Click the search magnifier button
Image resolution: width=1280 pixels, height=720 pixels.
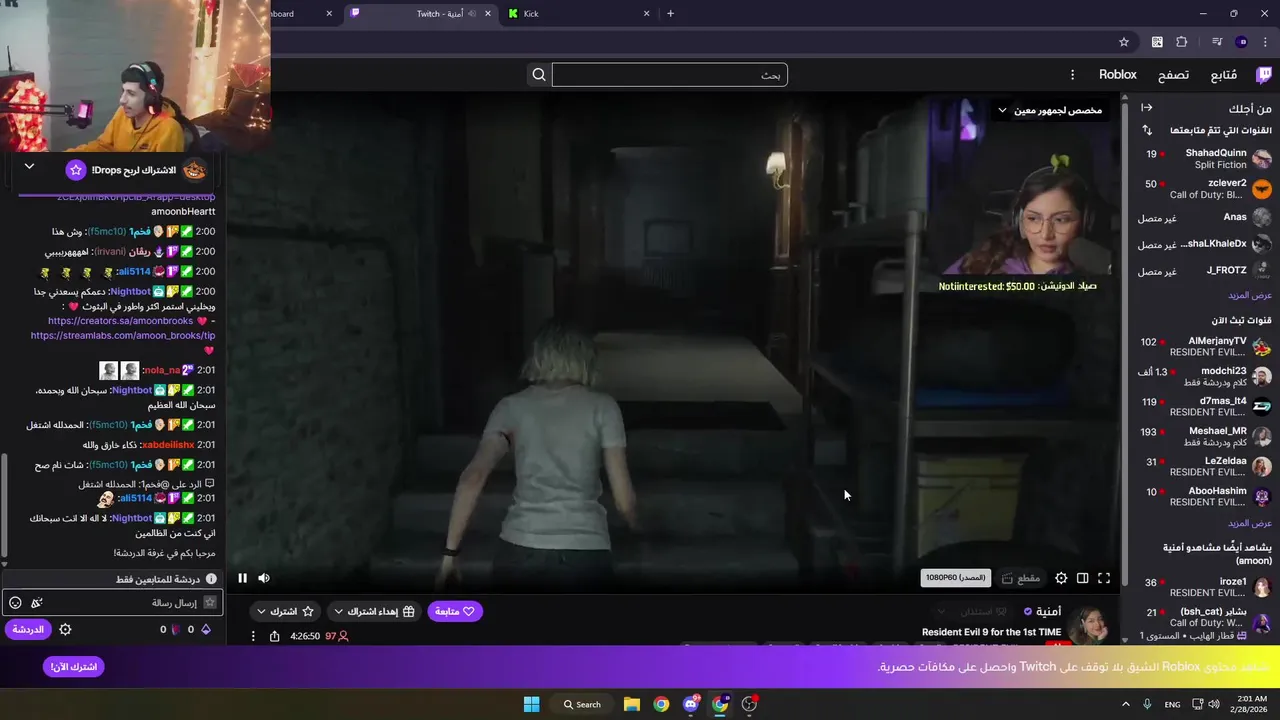point(539,75)
